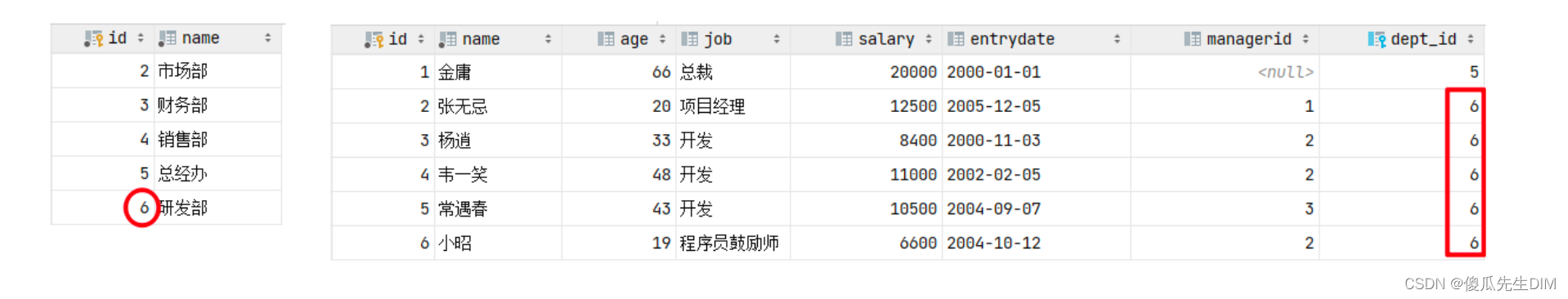
Task: Select the 市场部 department cell
Action: click(x=217, y=71)
